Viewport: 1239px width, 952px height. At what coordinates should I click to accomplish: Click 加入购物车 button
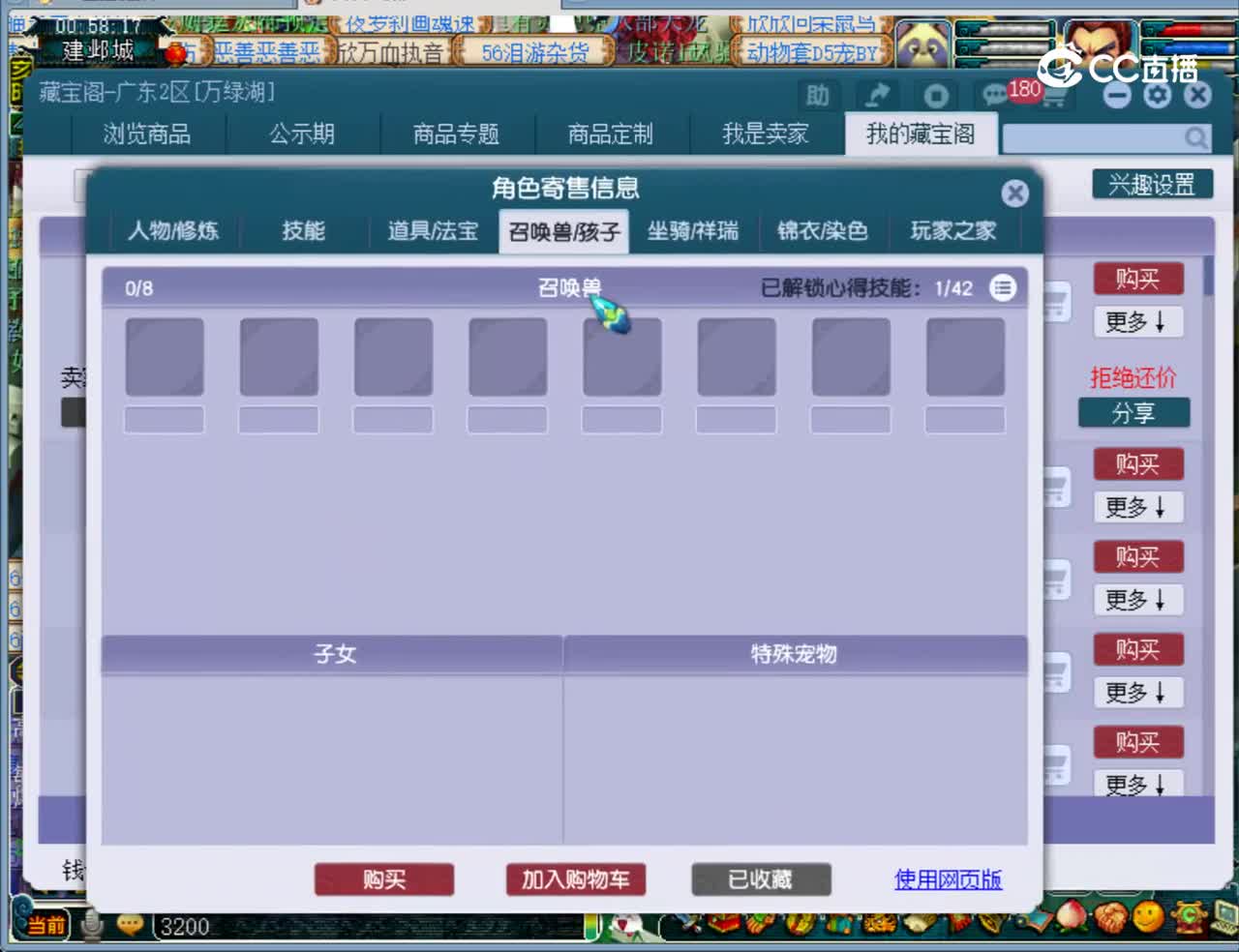pos(576,879)
